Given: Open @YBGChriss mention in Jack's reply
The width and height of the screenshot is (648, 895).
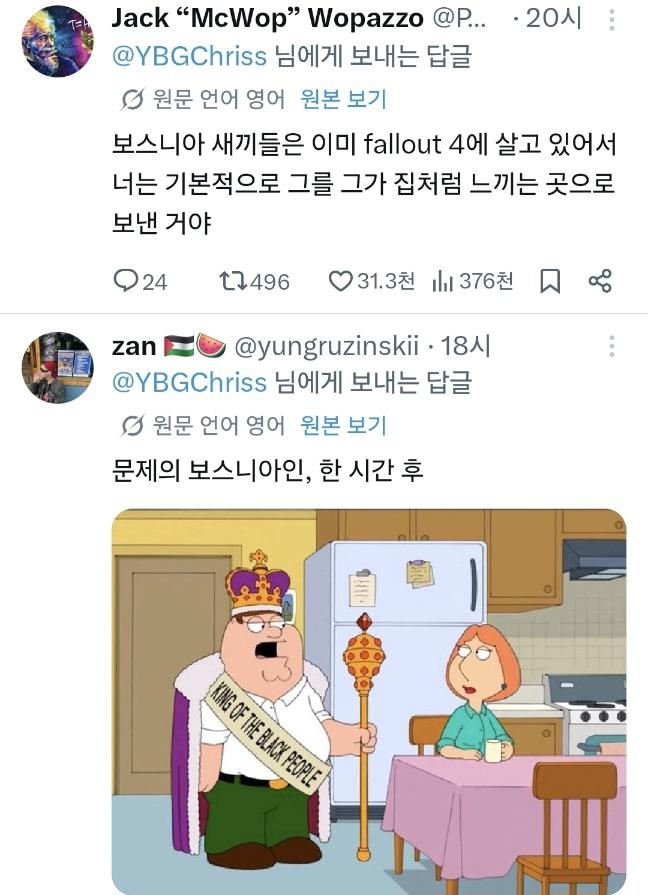Looking at the screenshot, I should (190, 57).
